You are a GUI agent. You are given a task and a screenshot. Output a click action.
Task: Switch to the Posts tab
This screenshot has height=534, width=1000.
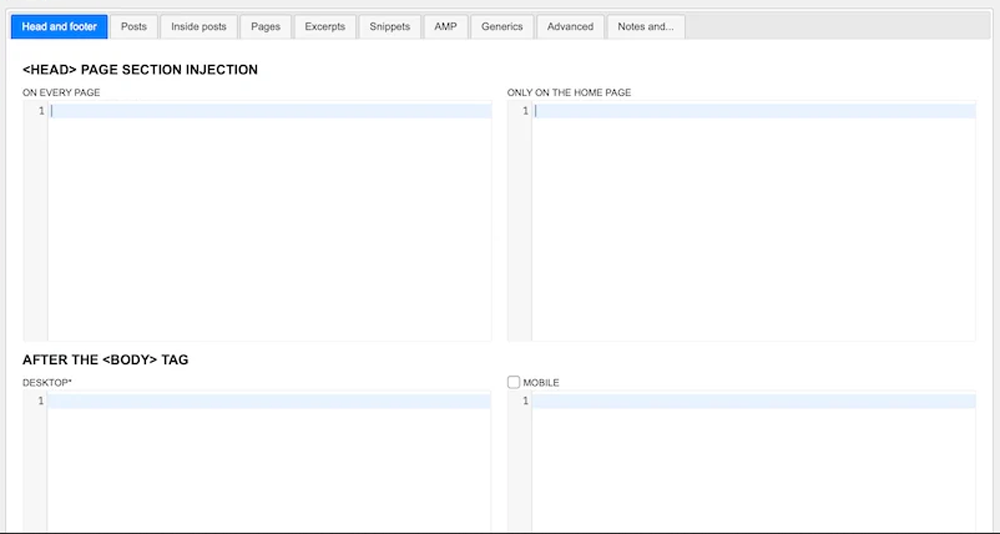[134, 27]
